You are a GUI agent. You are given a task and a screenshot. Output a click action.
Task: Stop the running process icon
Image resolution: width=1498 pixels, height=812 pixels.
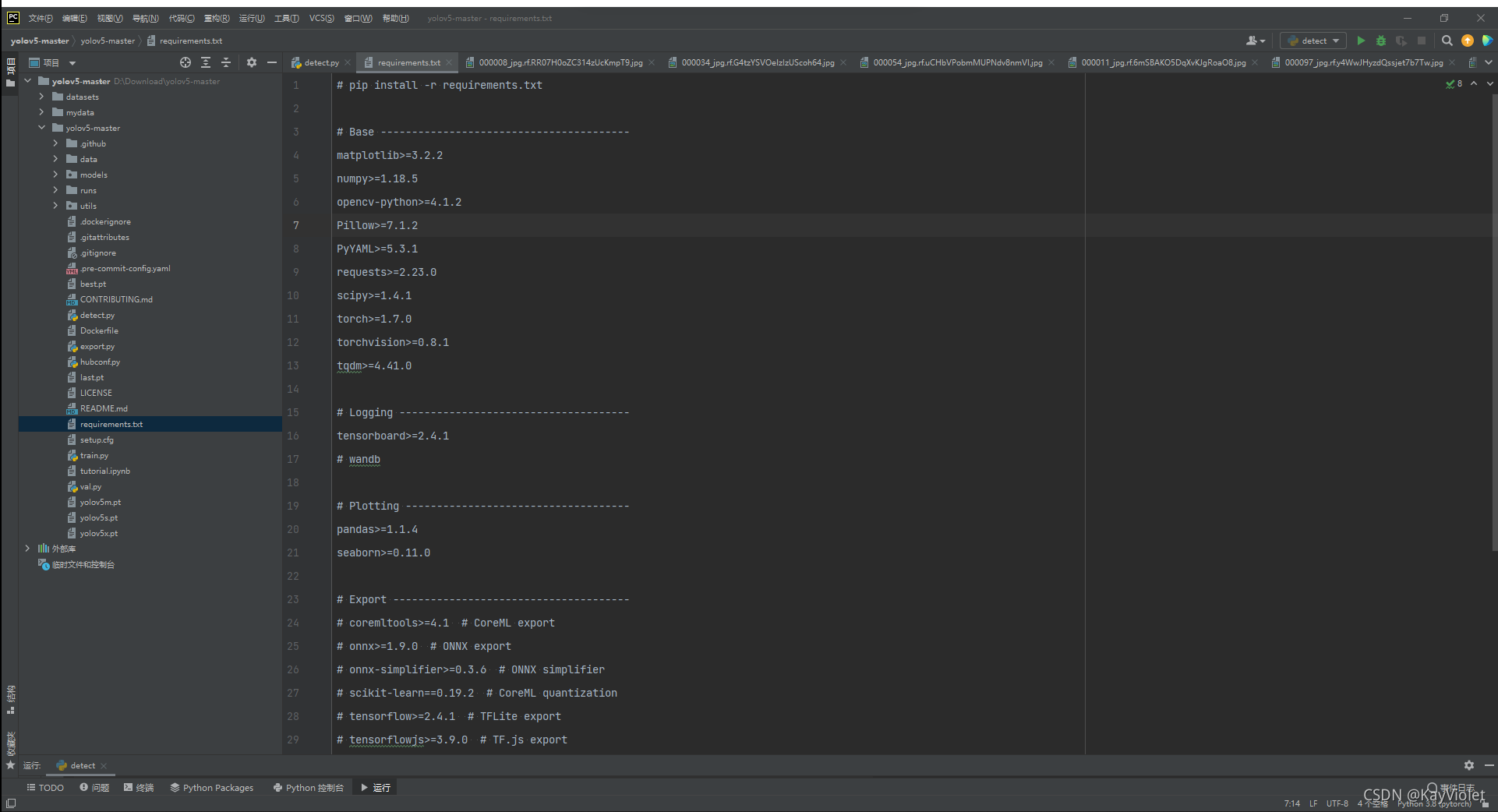[x=1422, y=41]
